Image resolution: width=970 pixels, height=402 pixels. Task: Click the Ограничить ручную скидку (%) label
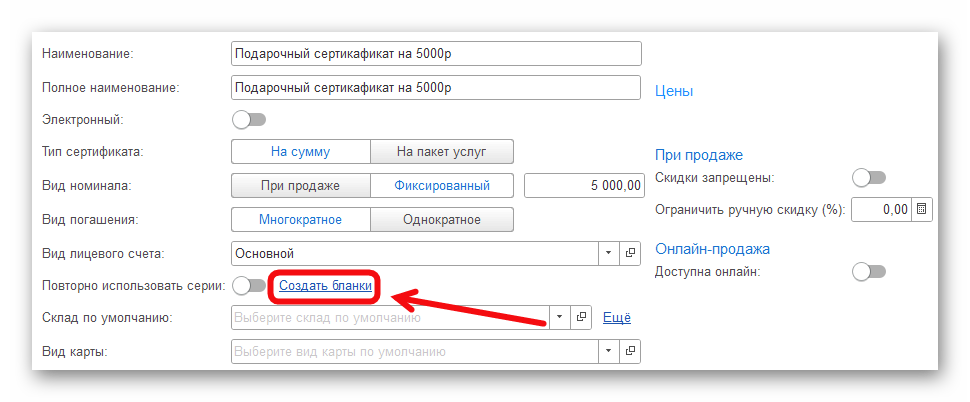750,210
